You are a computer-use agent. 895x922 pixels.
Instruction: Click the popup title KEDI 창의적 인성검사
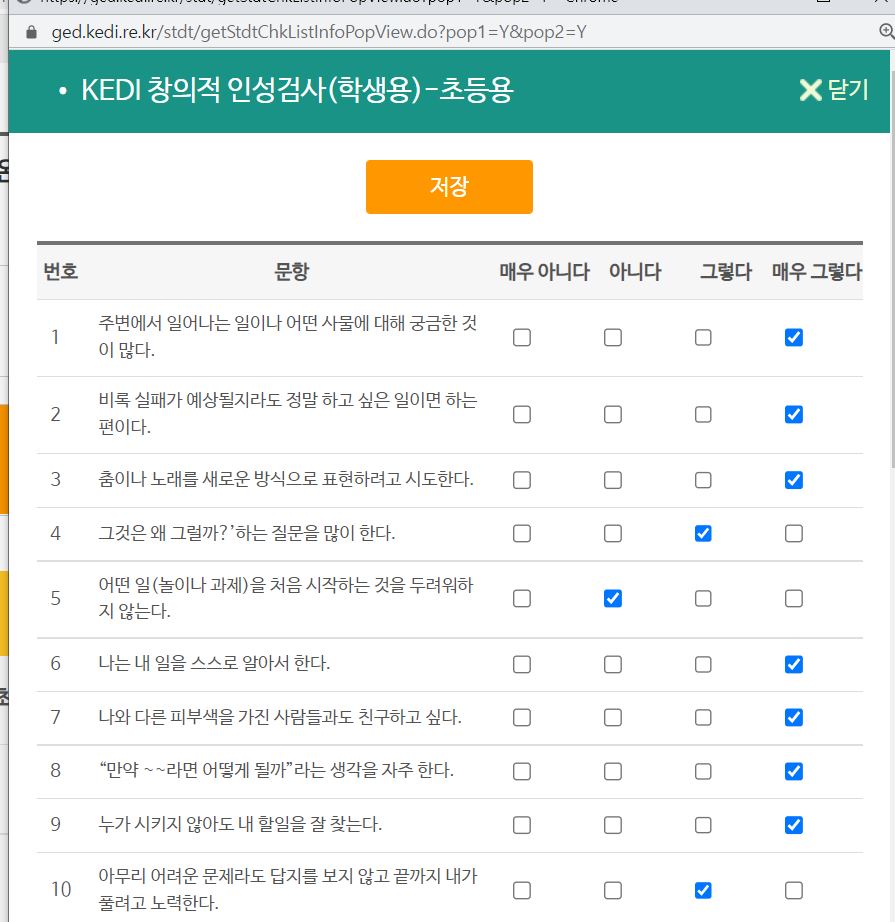[297, 90]
